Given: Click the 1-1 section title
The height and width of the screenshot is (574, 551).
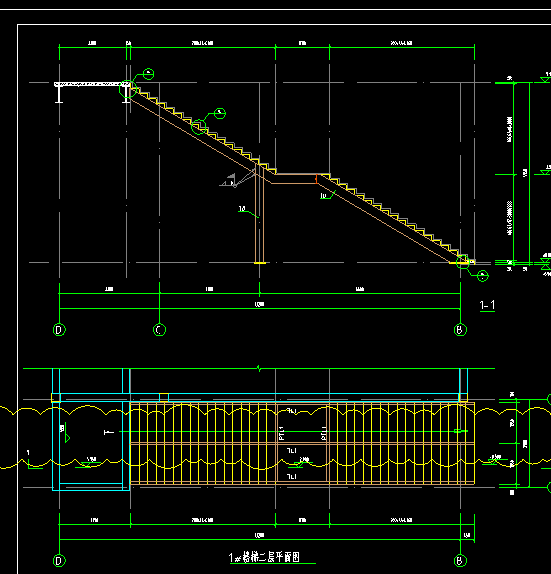Looking at the screenshot, I should click(487, 305).
